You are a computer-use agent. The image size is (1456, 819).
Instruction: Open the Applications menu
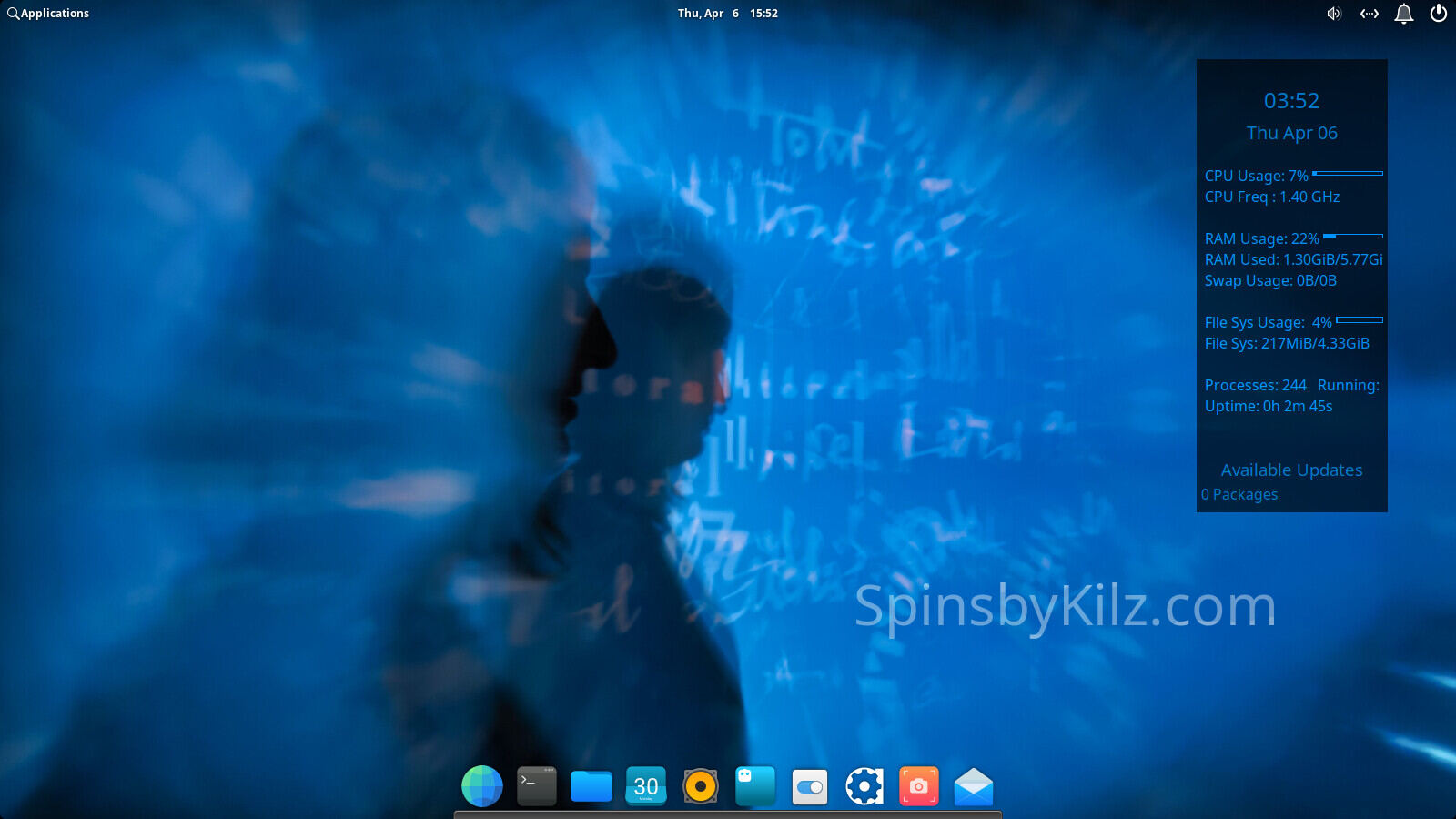[x=48, y=14]
